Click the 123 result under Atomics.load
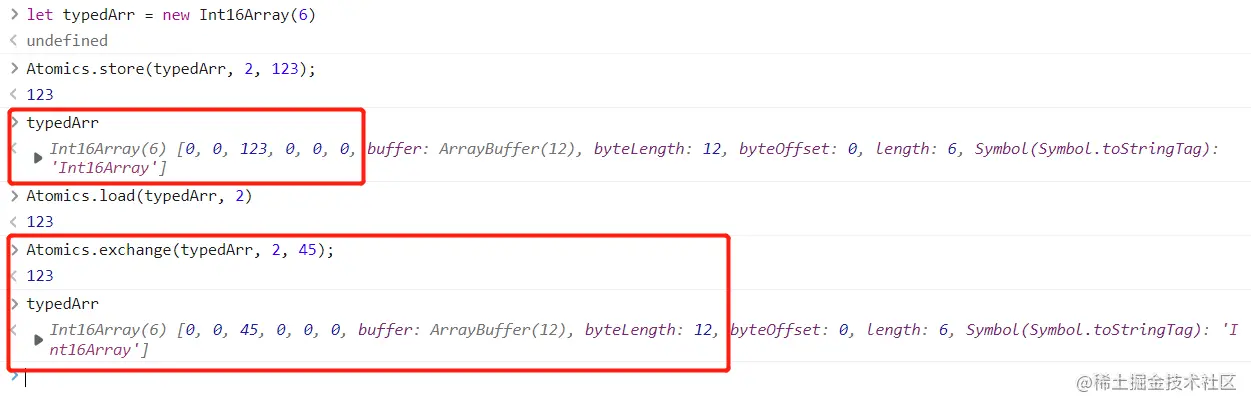 click(x=40, y=222)
